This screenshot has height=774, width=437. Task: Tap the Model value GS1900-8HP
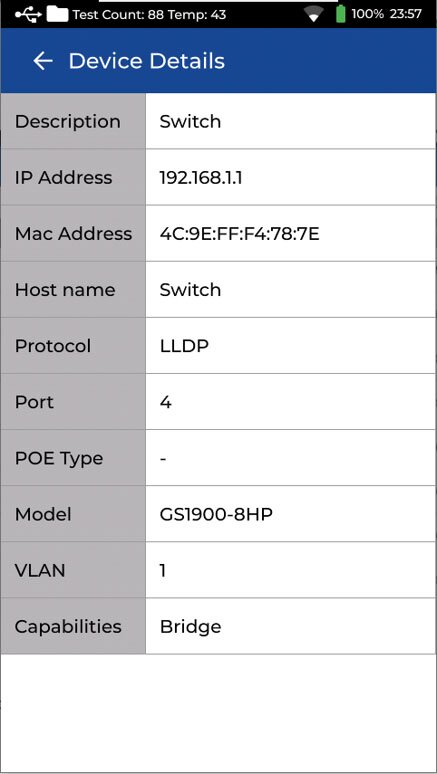216,515
